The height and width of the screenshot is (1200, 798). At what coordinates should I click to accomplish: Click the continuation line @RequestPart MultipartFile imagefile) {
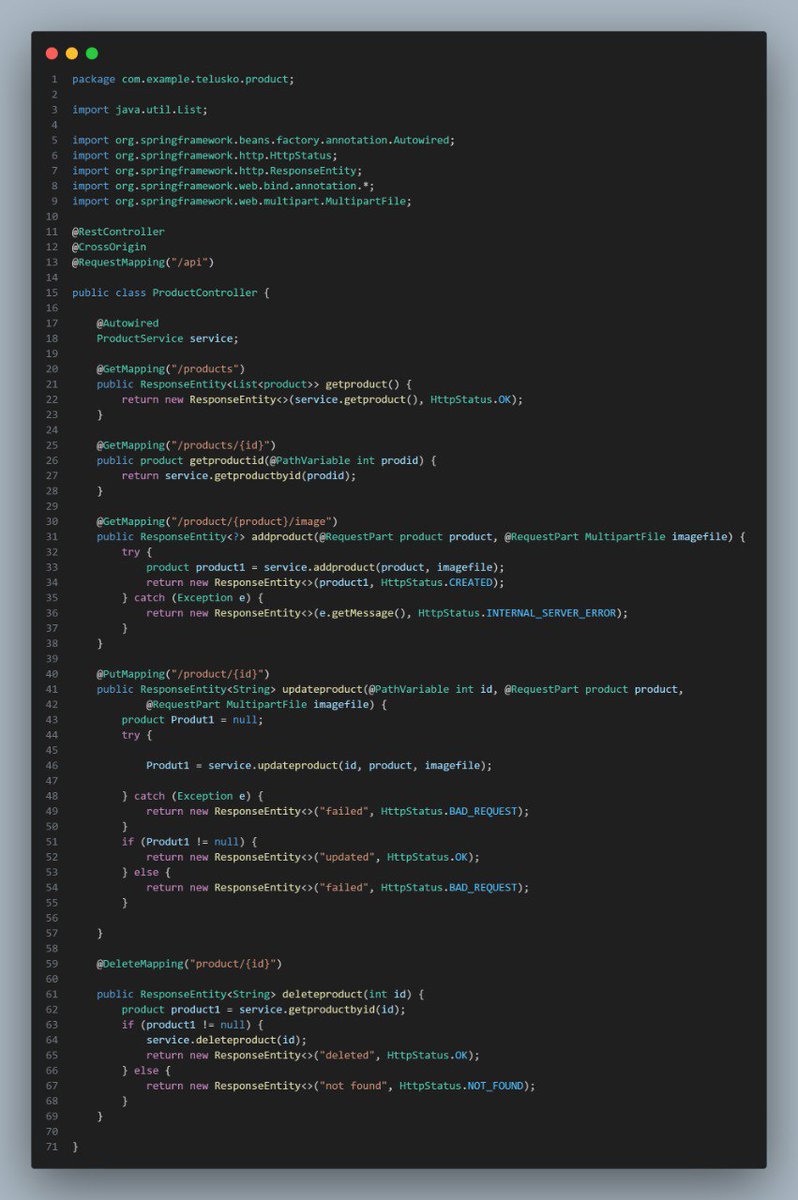point(266,704)
